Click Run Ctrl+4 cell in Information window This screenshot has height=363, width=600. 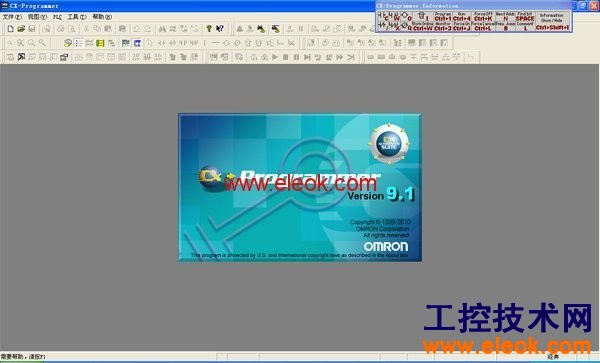(462, 16)
